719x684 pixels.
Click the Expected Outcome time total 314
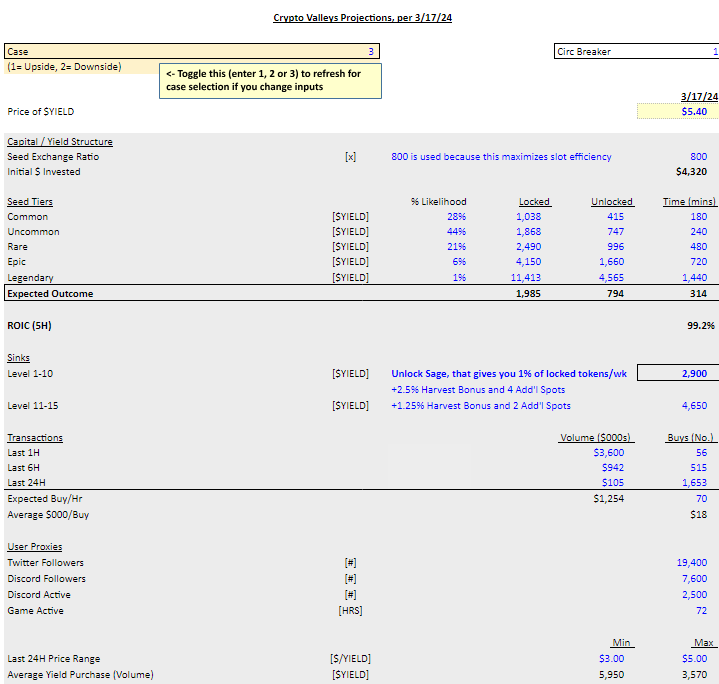point(698,293)
